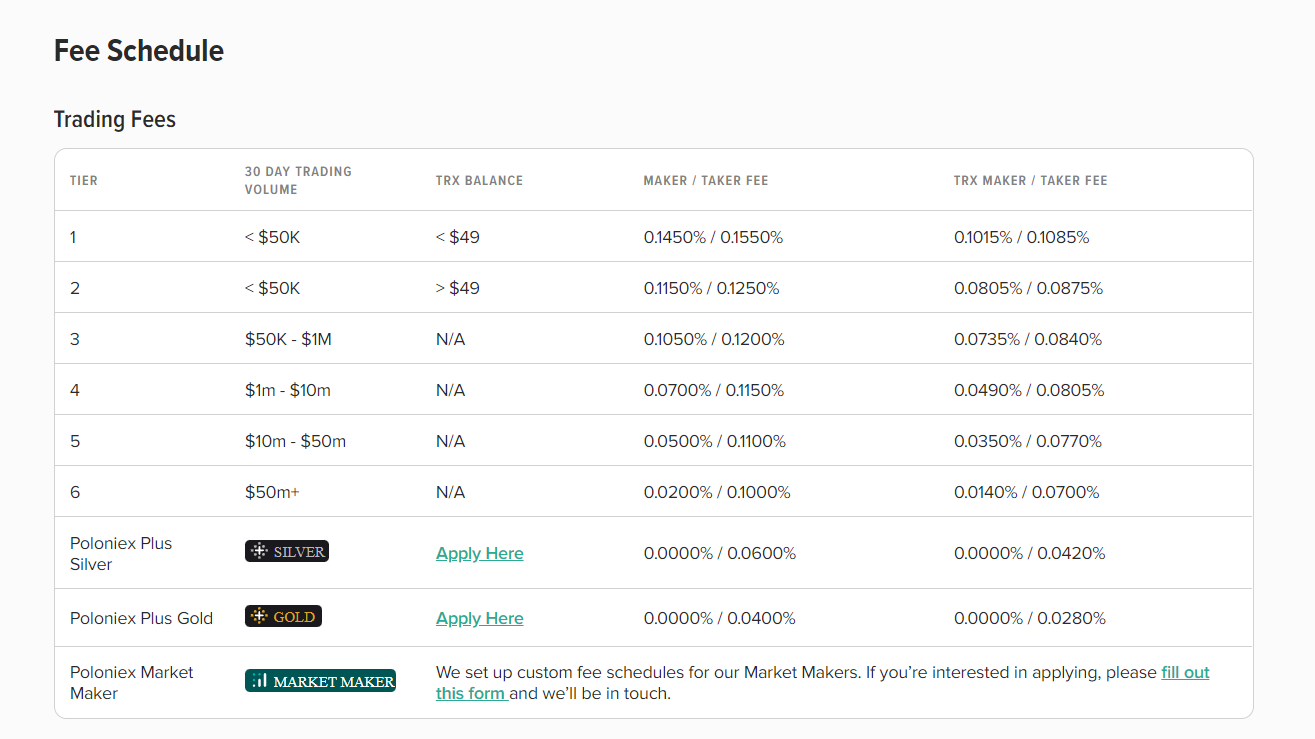This screenshot has height=739, width=1315.
Task: Select tier 4 fee 0.0700% / 0.1150%
Action: click(x=714, y=390)
